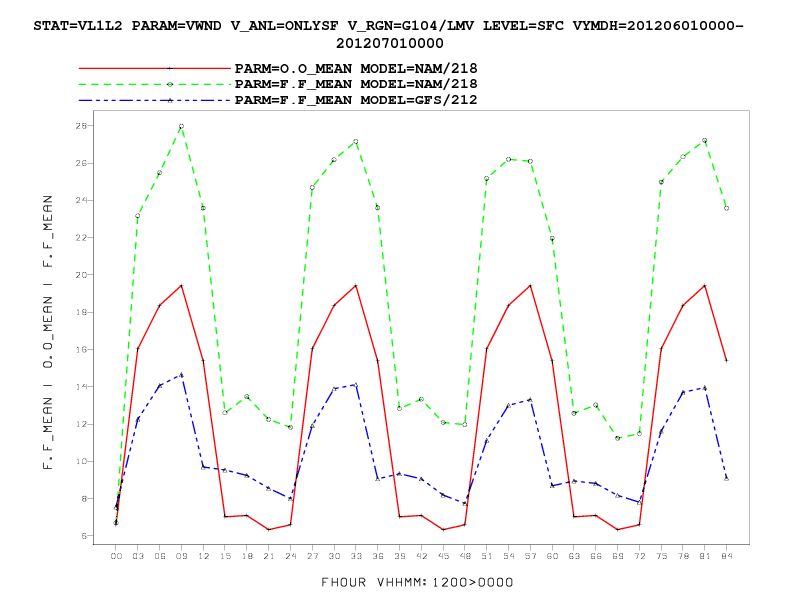
Task: Click the x-axis tick label 51
Action: [486, 556]
